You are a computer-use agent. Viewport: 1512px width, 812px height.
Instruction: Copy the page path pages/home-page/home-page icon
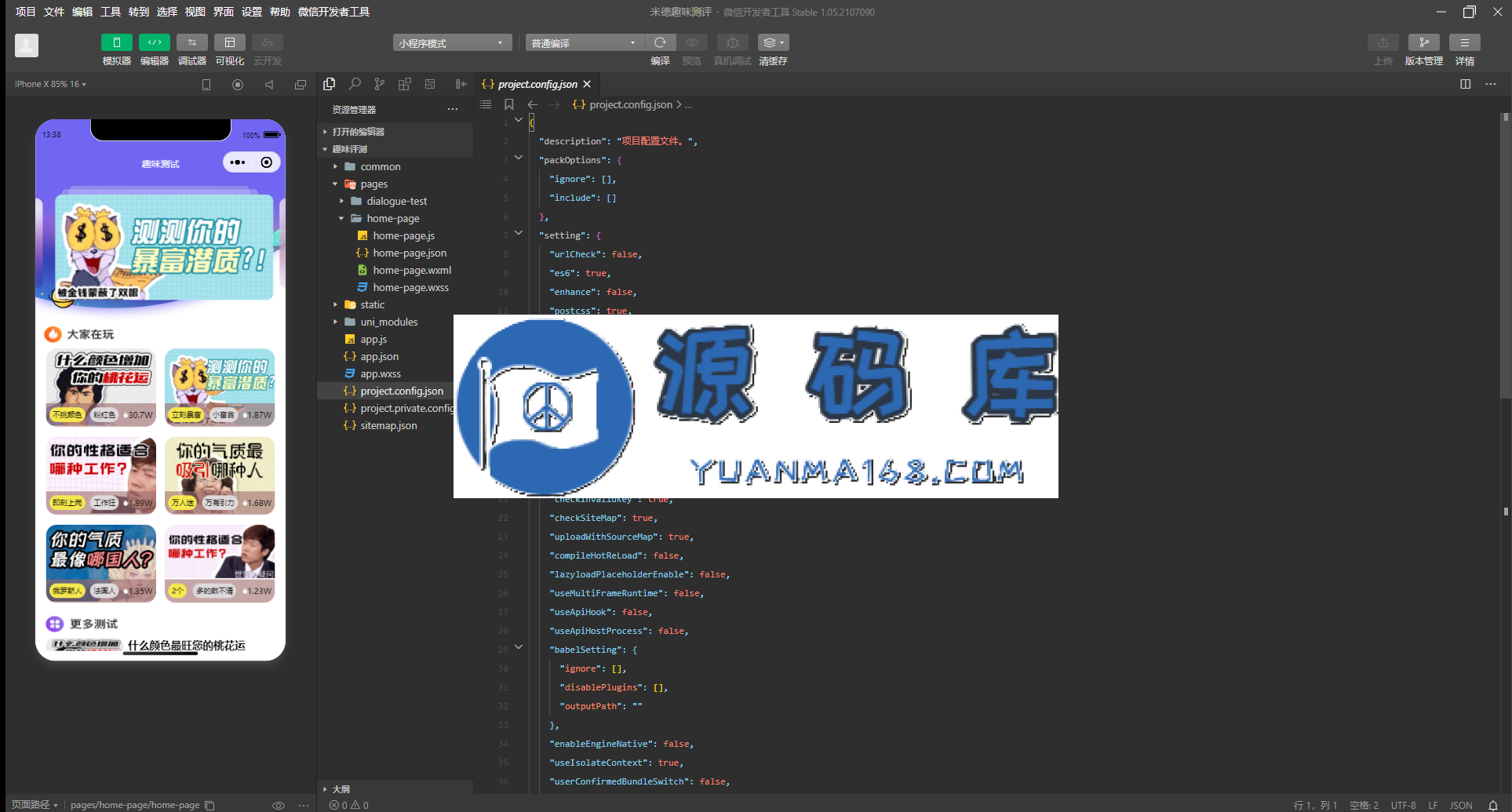[209, 805]
